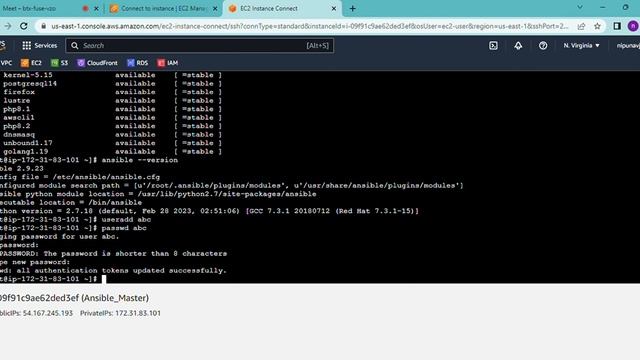
Task: Click the public IP 54.167.245.193
Action: pyautogui.click(x=48, y=313)
